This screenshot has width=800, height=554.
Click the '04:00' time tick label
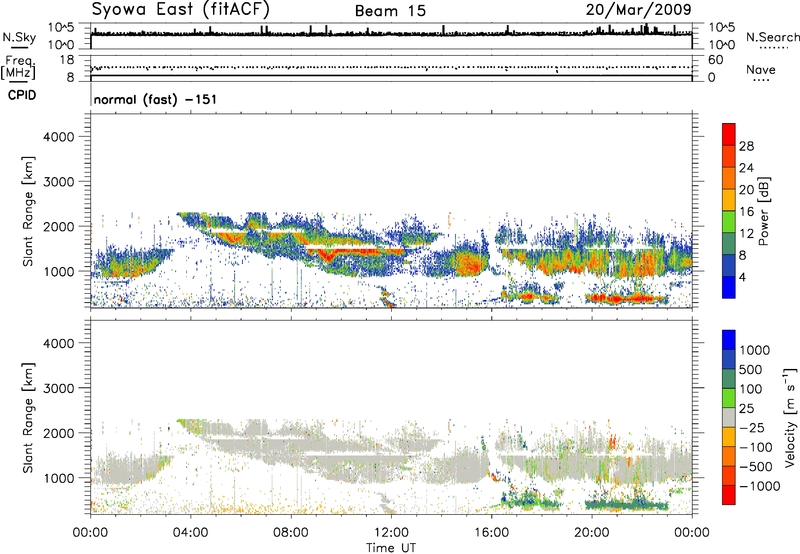tap(190, 533)
